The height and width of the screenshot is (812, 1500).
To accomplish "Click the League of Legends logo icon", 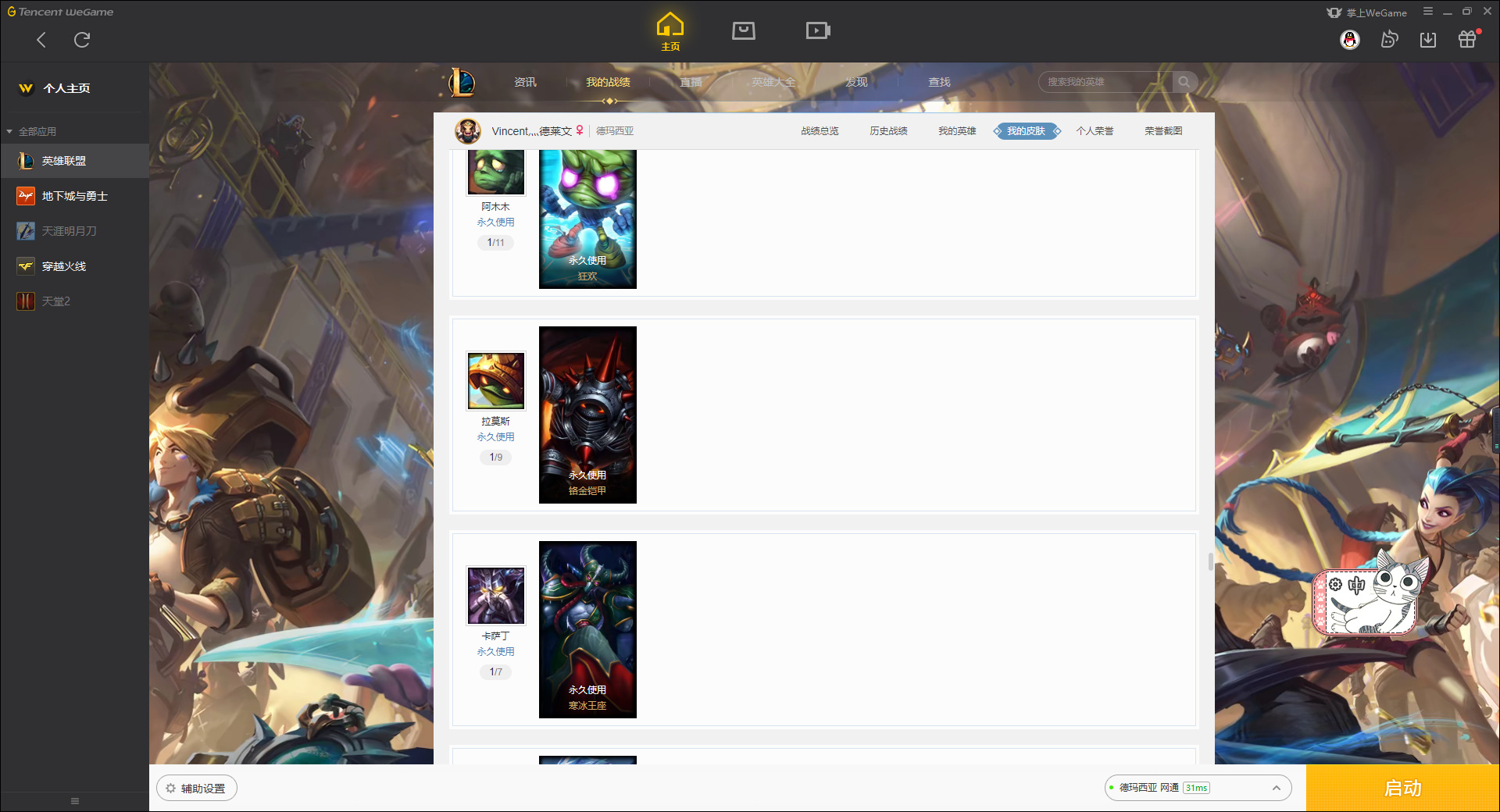I will pyautogui.click(x=462, y=82).
